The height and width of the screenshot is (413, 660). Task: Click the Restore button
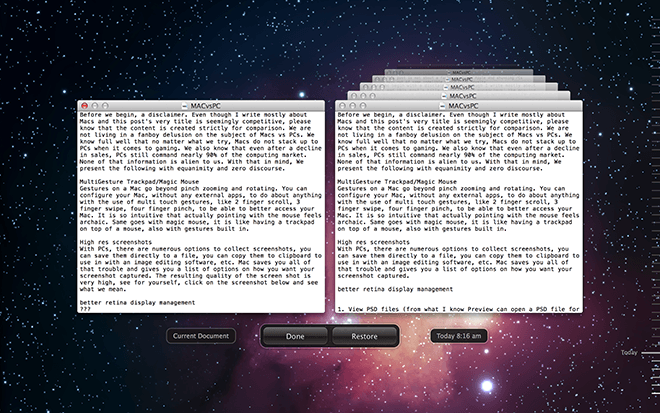click(364, 336)
